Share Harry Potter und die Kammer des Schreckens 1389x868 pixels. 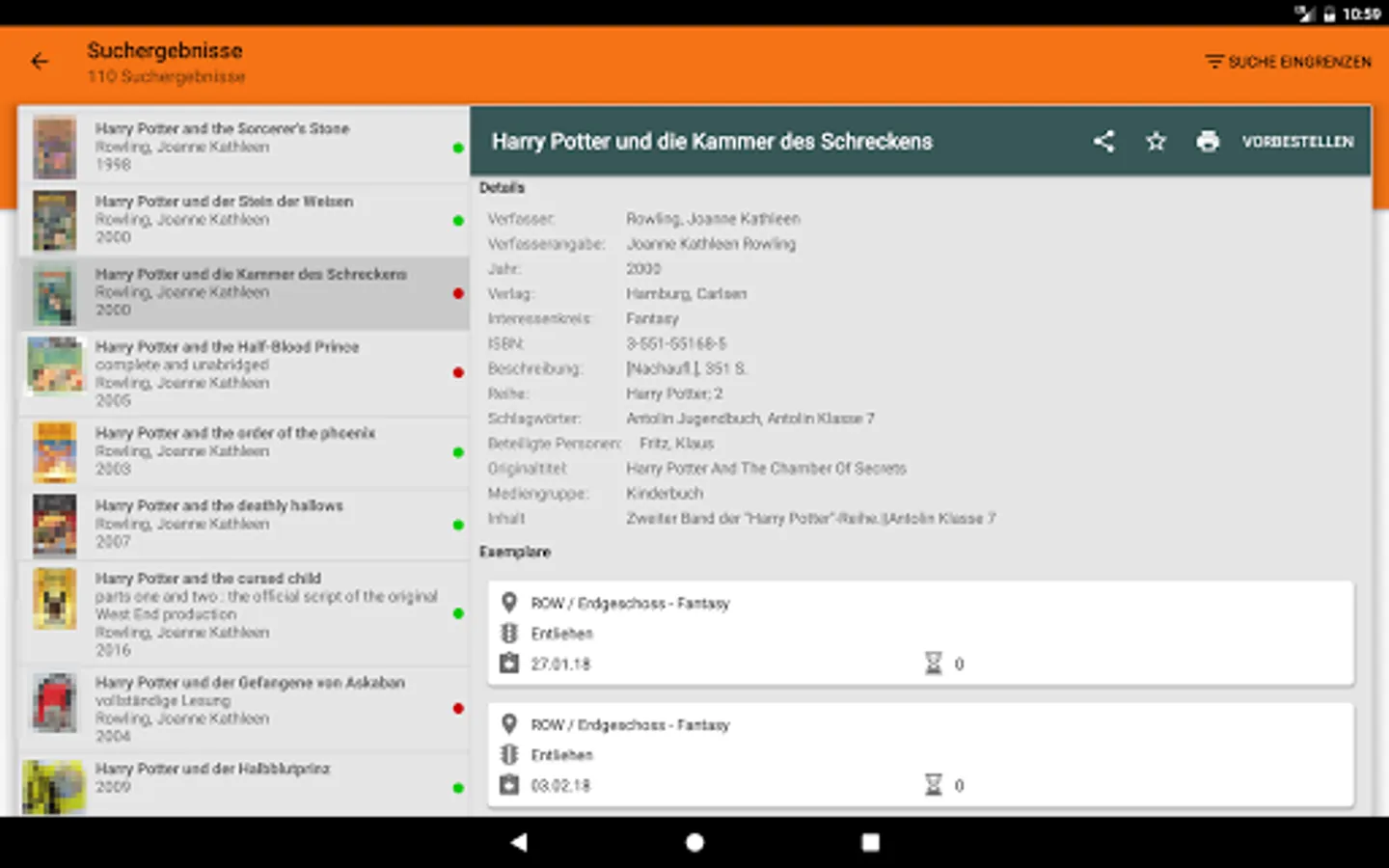[x=1104, y=142]
